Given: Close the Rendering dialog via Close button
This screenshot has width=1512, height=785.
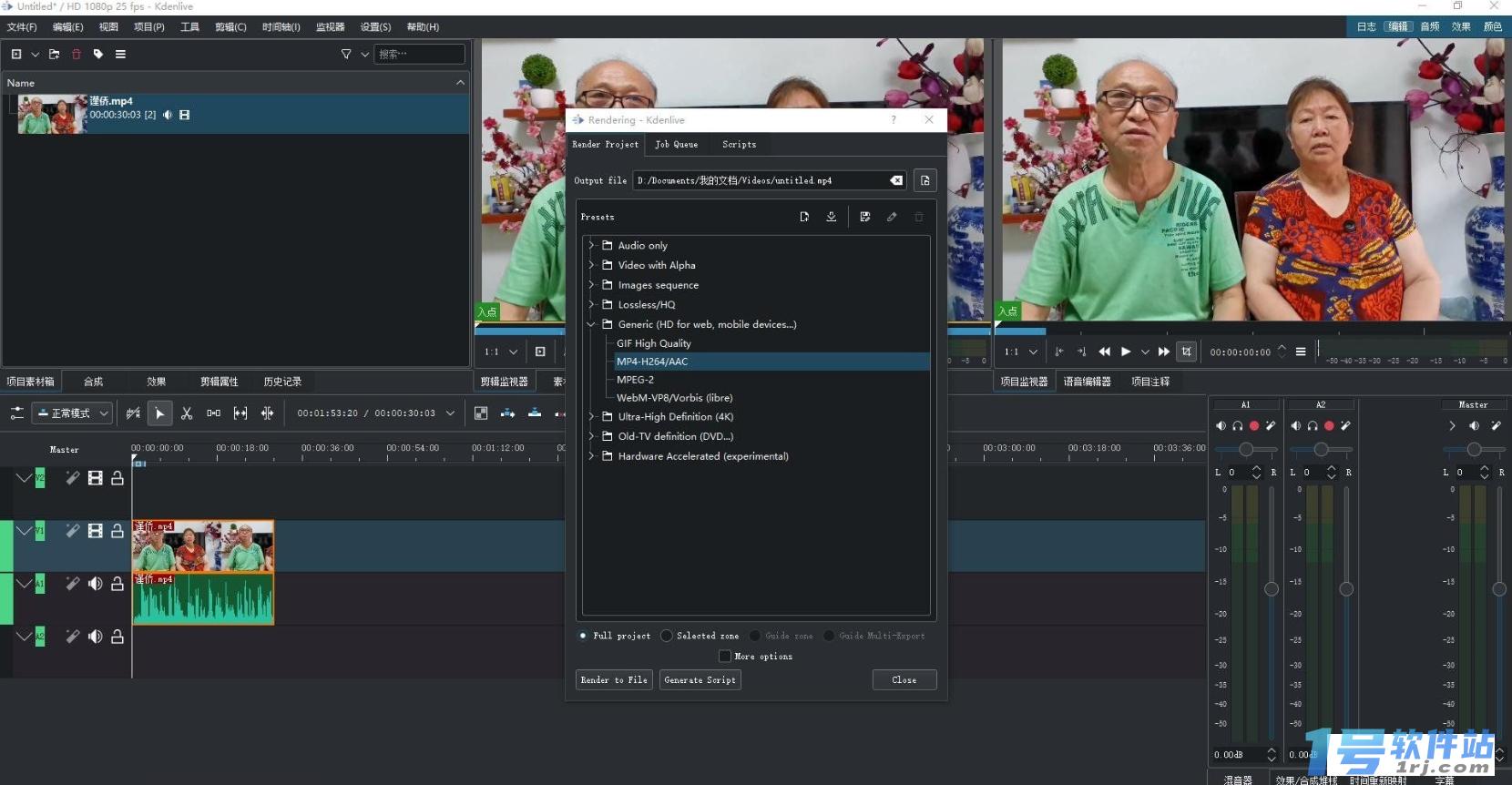Looking at the screenshot, I should 904,680.
